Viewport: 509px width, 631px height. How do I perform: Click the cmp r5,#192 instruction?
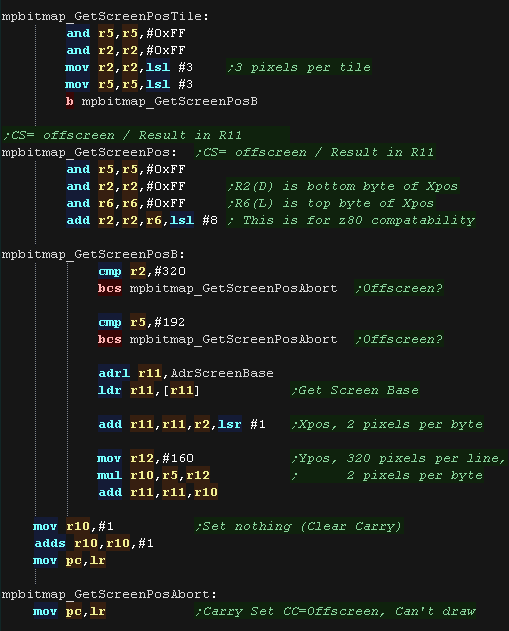pos(142,322)
